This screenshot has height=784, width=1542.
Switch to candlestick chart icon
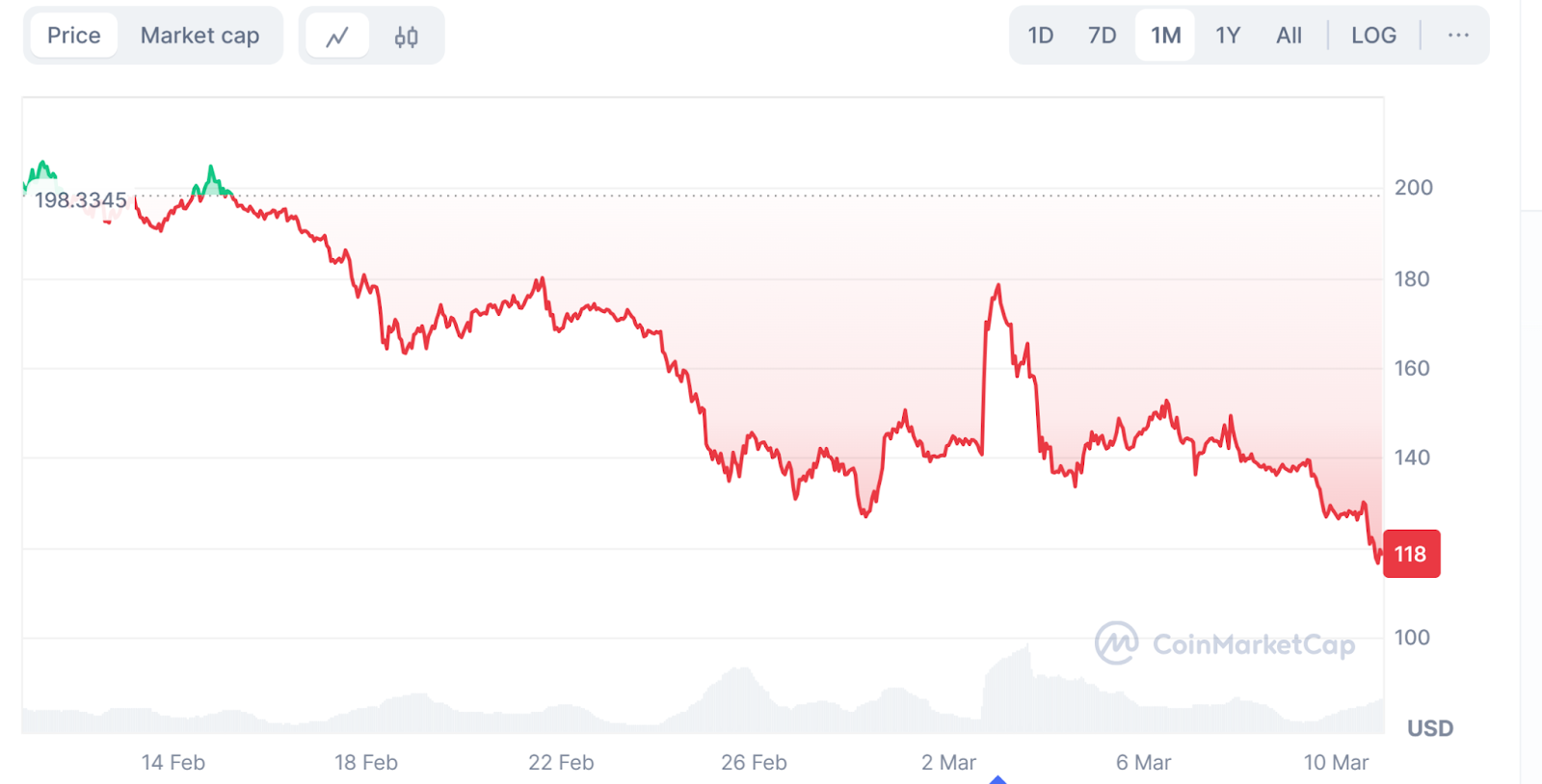(406, 37)
